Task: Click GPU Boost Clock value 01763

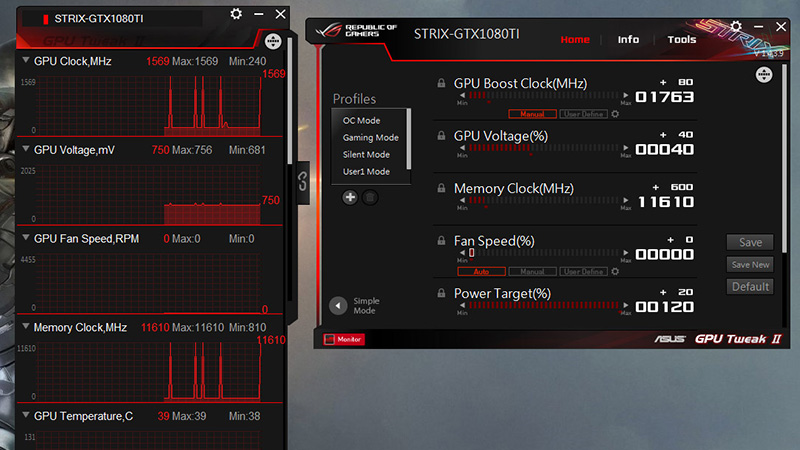Action: point(664,97)
